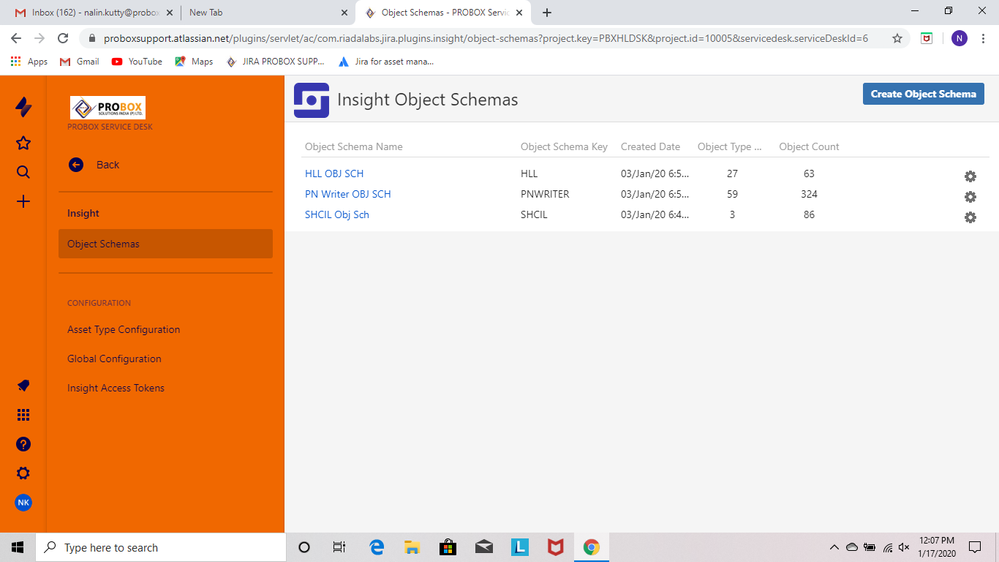Switch to the Gmail Inbox tab
This screenshot has height=562, width=999.
[x=93, y=12]
